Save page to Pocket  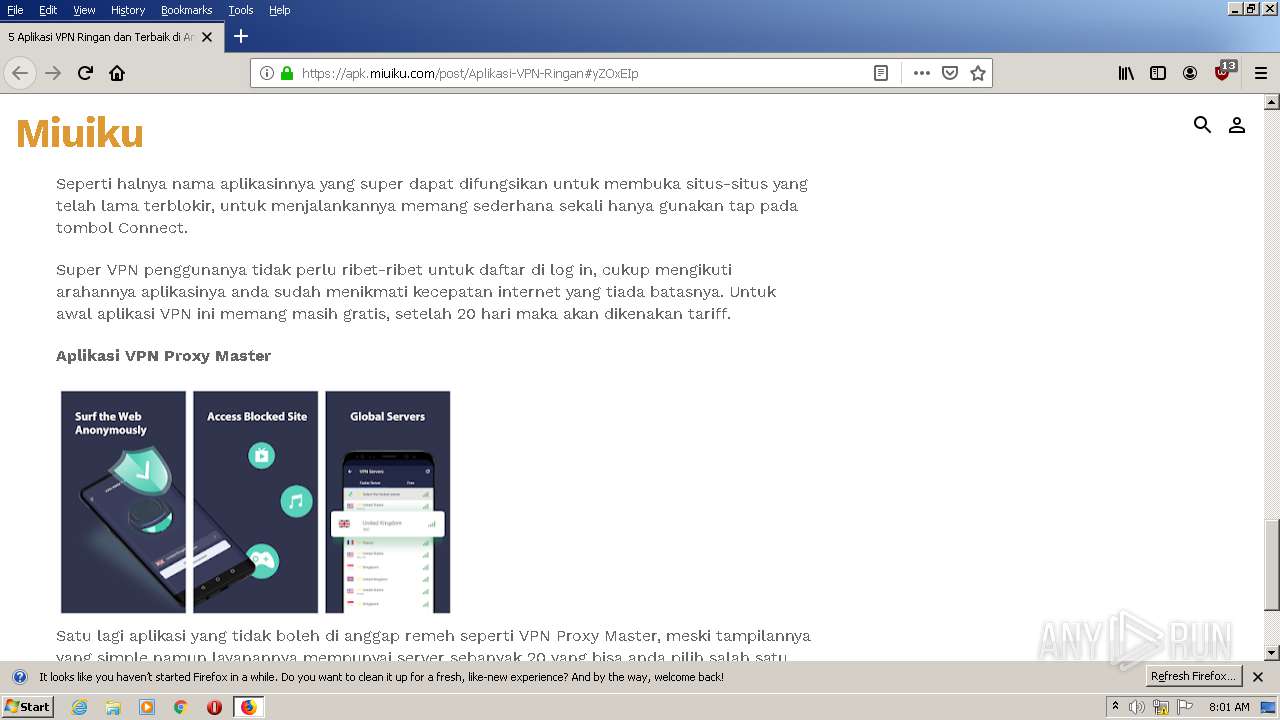(950, 73)
